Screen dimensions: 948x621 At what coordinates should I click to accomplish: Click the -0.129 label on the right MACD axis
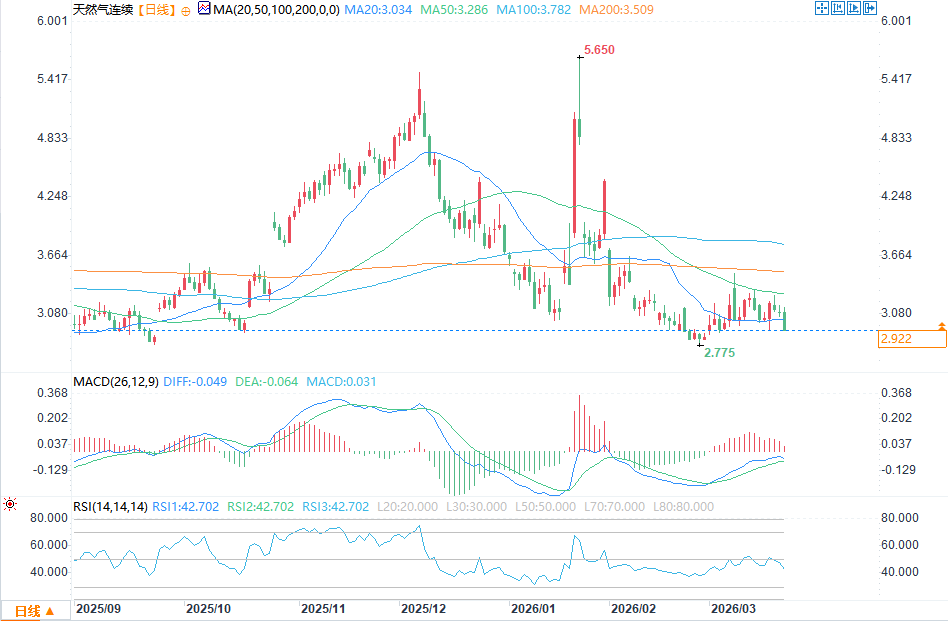coord(898,470)
